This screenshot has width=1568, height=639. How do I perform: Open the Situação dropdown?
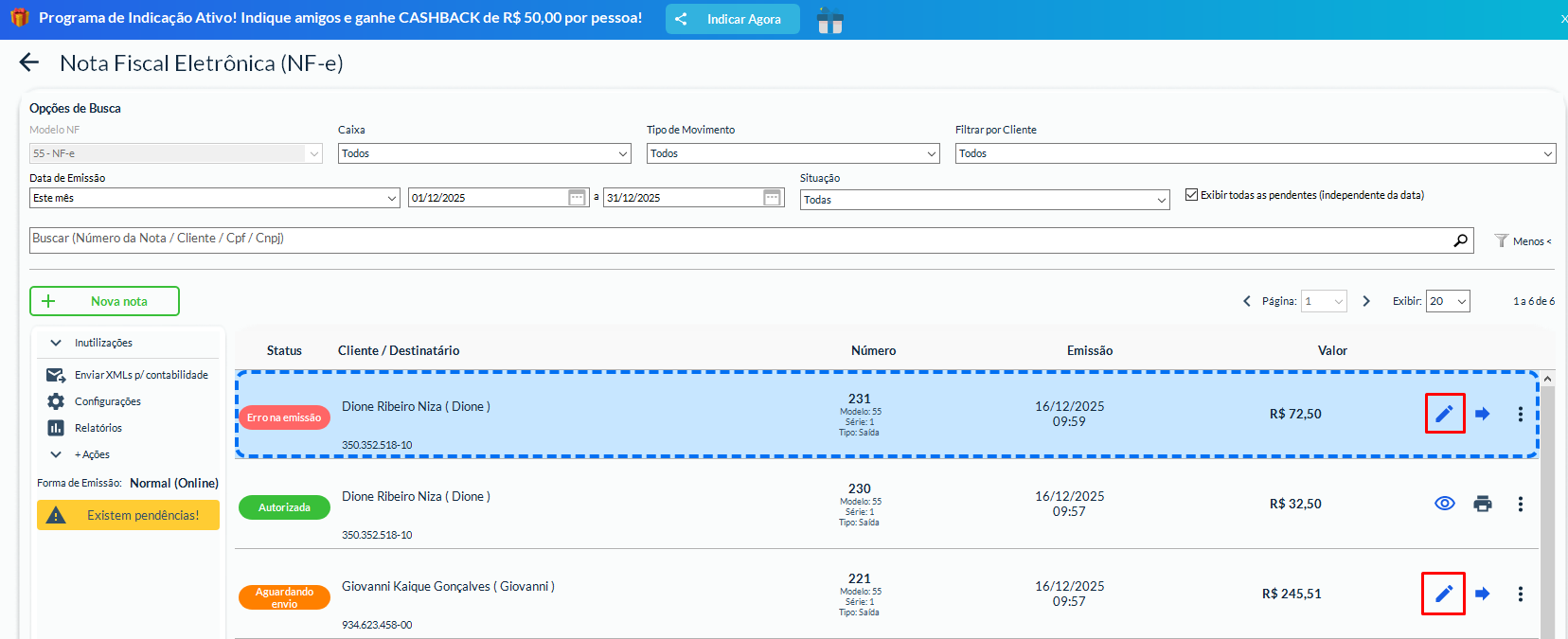pos(984,200)
